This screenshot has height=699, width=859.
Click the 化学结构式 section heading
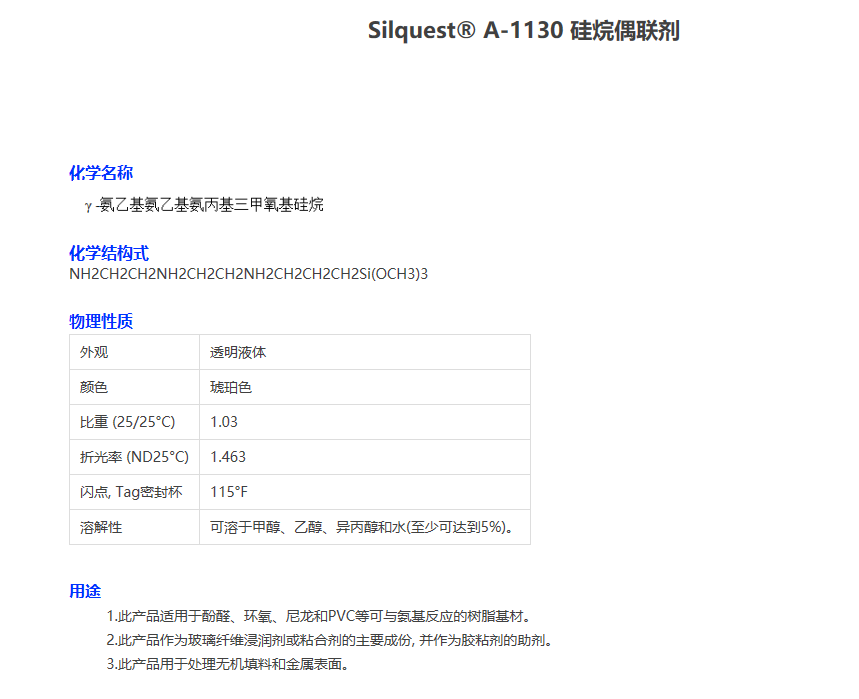click(x=108, y=253)
